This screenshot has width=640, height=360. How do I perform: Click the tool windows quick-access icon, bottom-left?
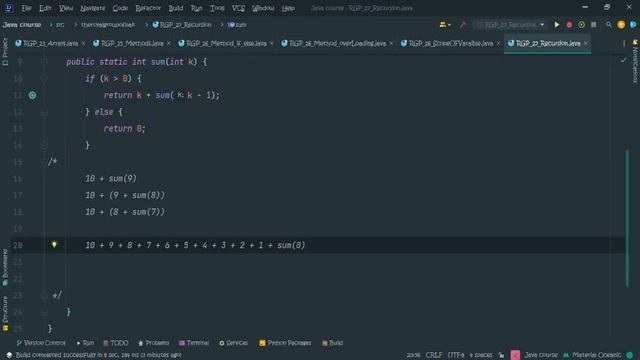[x=9, y=355]
